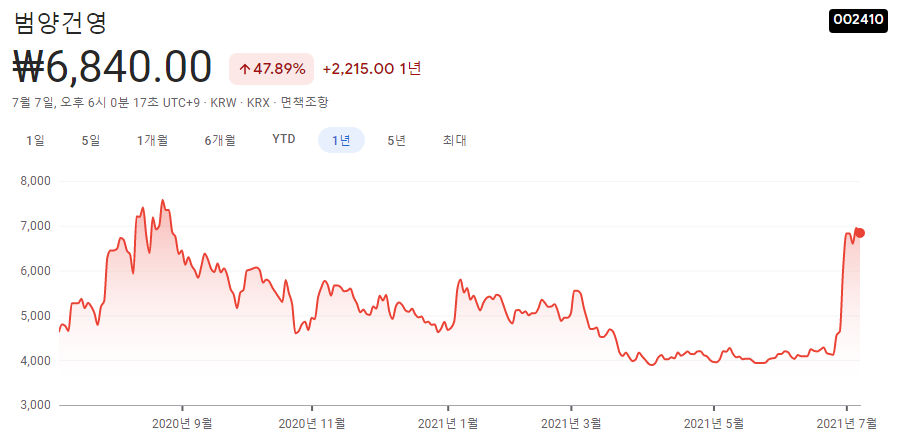The height and width of the screenshot is (444, 897).
Task: Click the ₩6,840.00 price value
Action: tap(112, 68)
